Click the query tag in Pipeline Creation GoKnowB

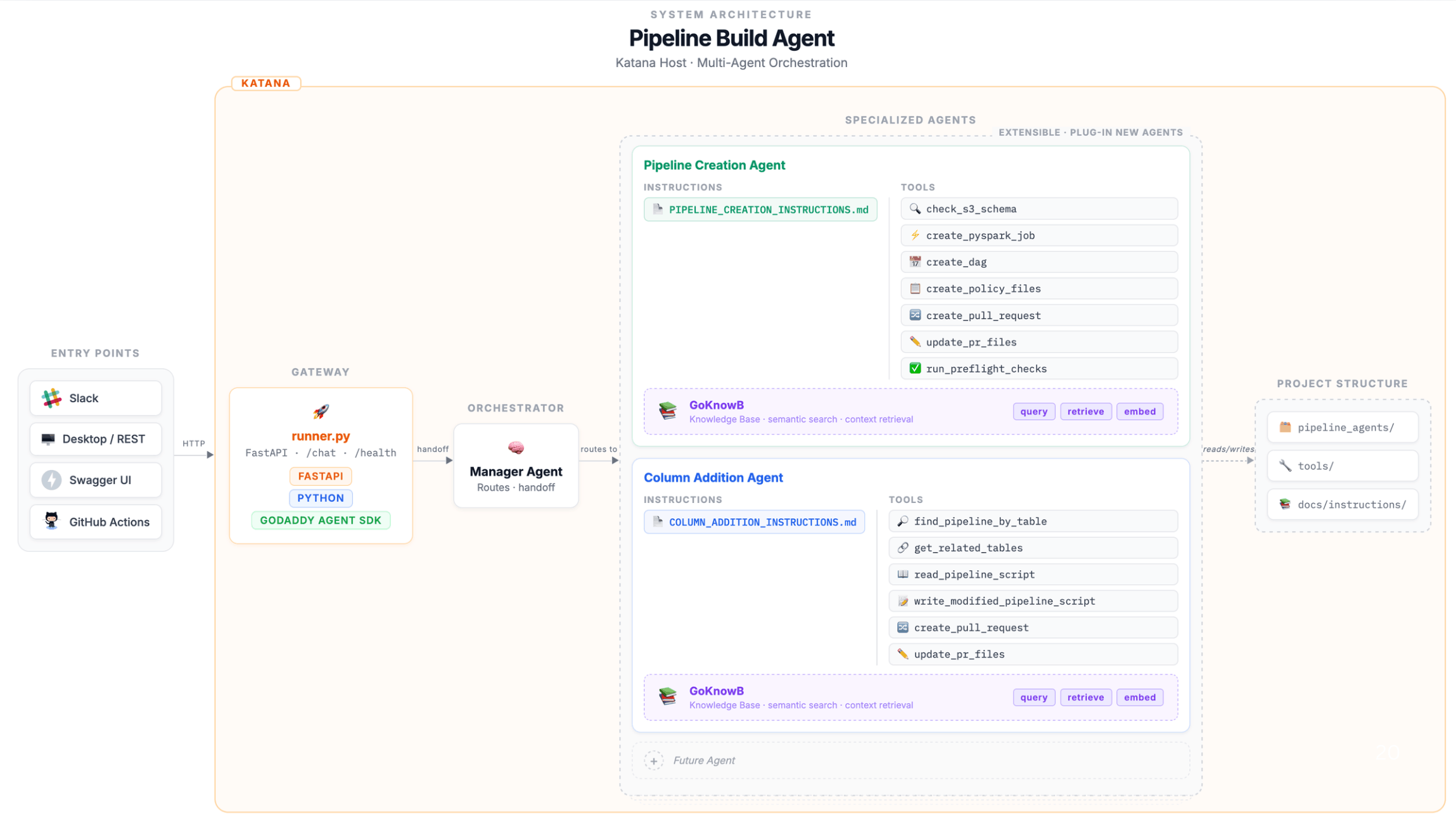[x=1034, y=411]
